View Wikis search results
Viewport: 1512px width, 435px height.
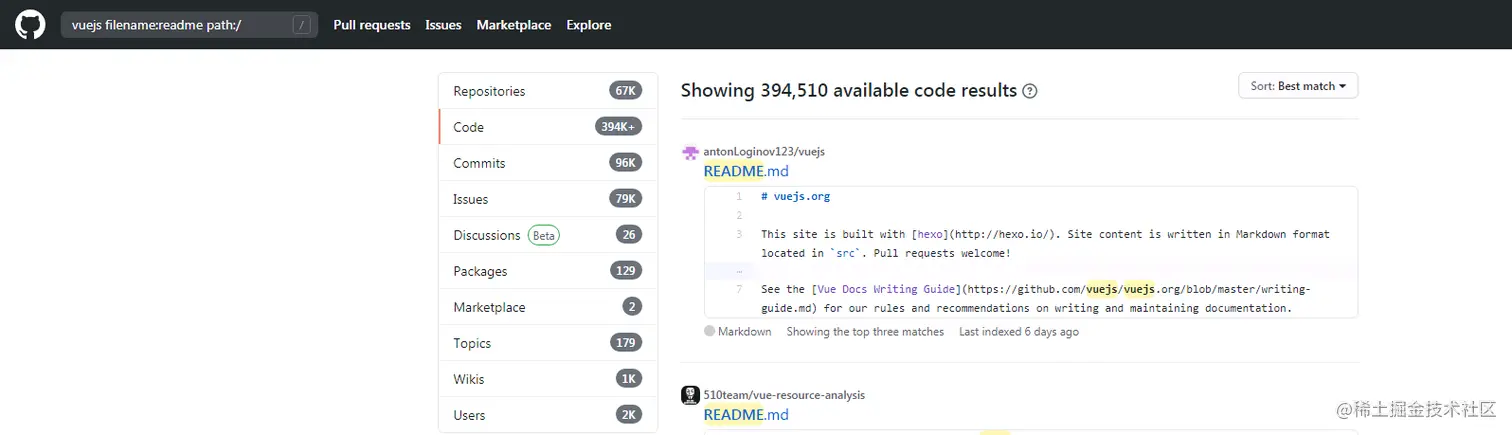(469, 379)
